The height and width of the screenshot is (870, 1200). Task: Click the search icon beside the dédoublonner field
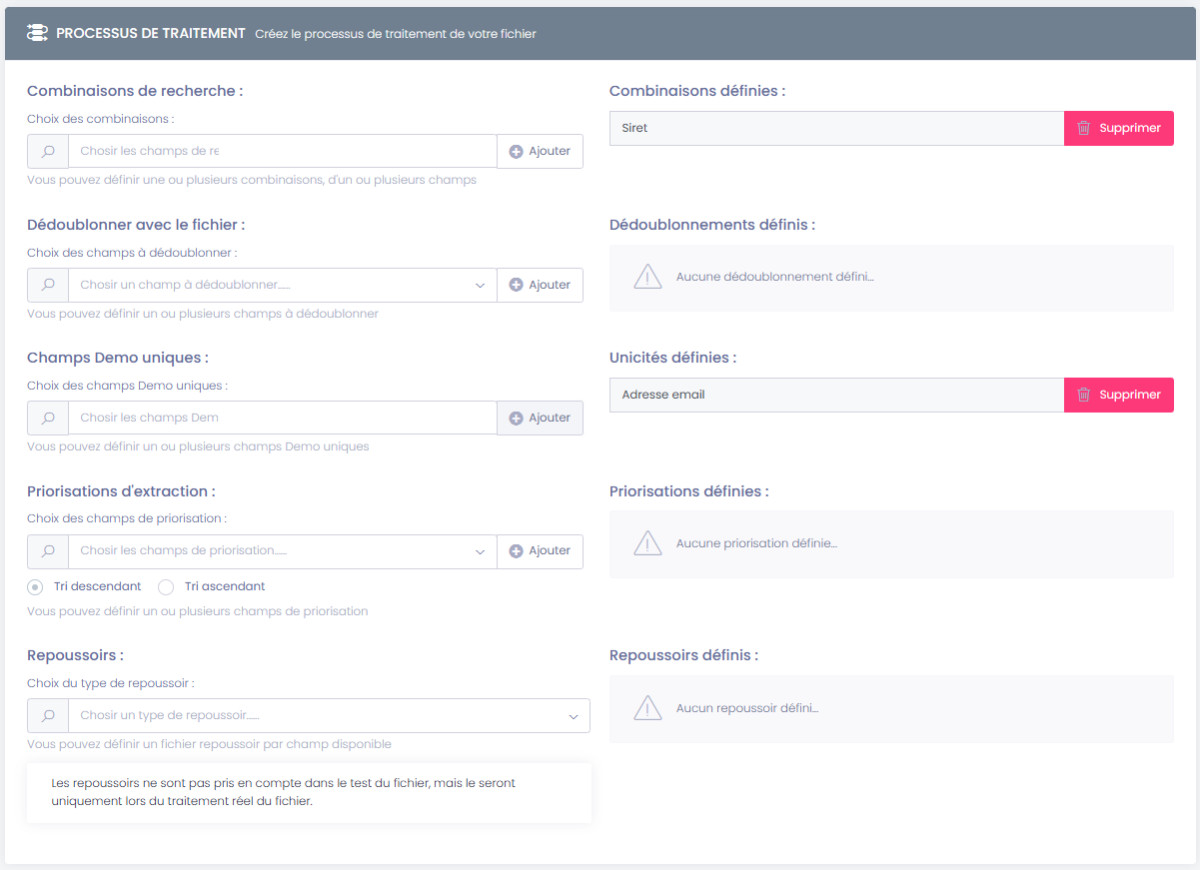(x=48, y=285)
